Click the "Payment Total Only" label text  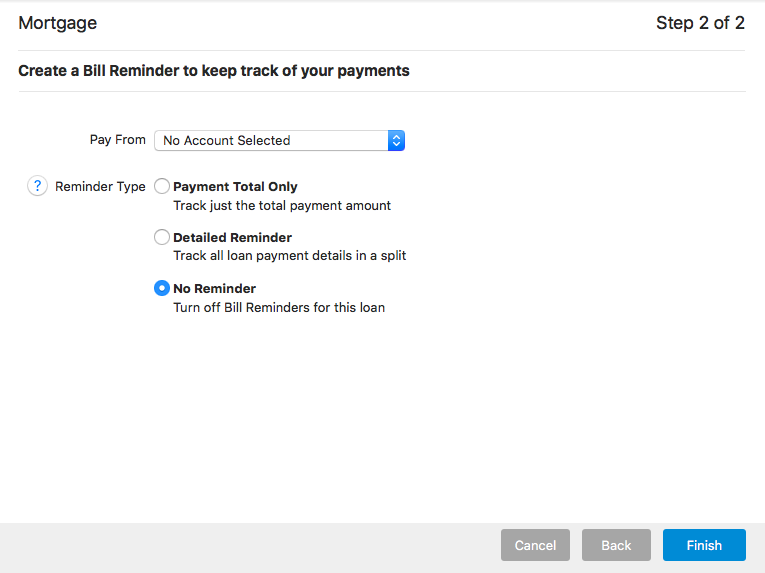click(235, 186)
